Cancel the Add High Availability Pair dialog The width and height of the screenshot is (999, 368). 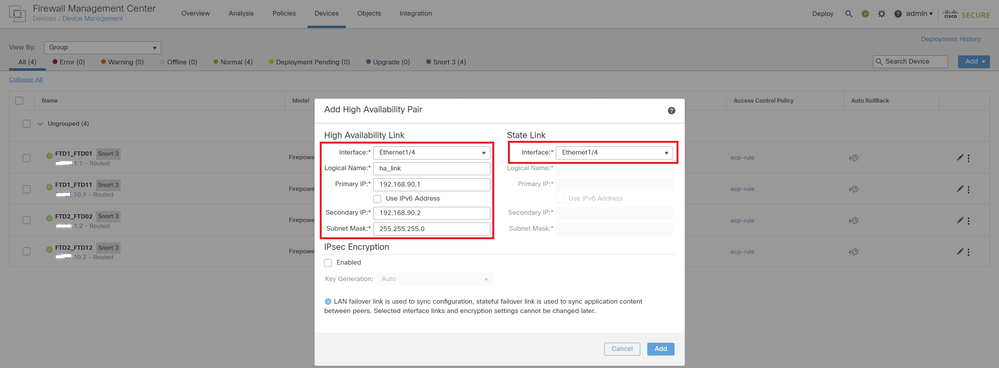(622, 349)
